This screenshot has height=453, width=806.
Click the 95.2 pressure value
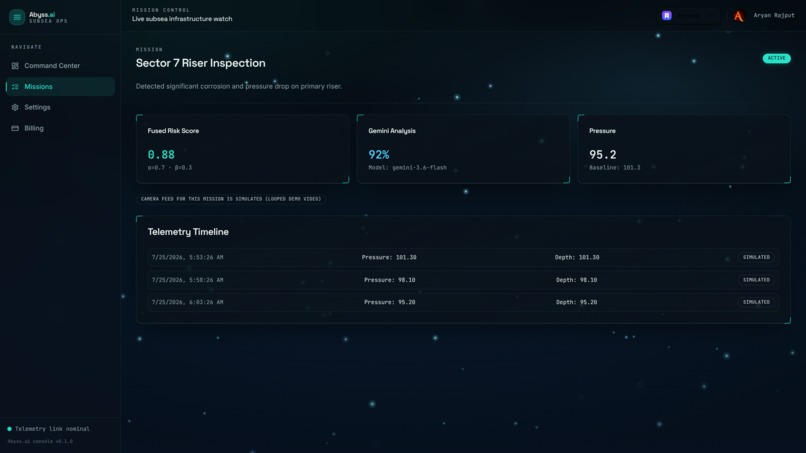pos(602,154)
